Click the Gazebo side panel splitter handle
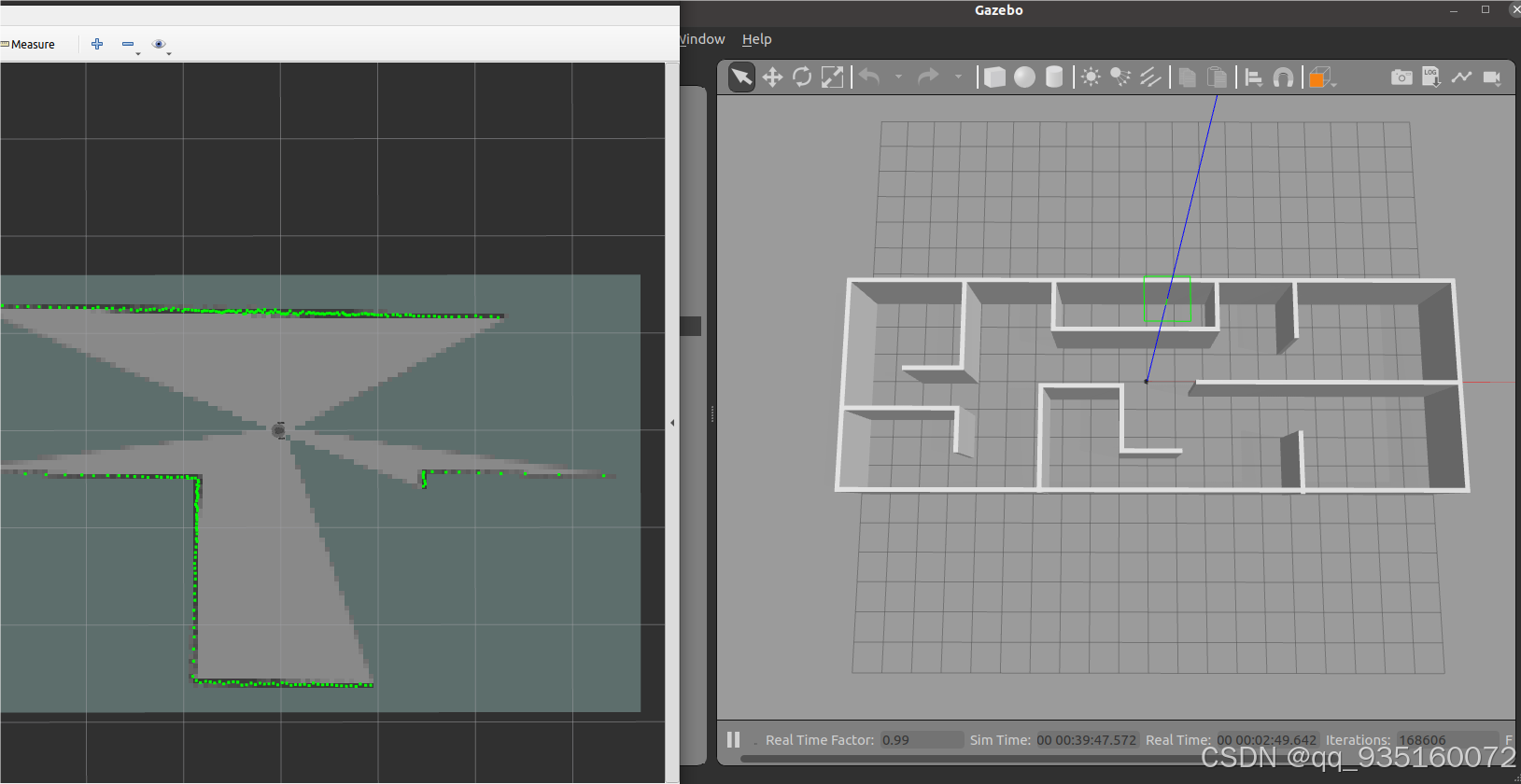The image size is (1521, 784). (712, 413)
